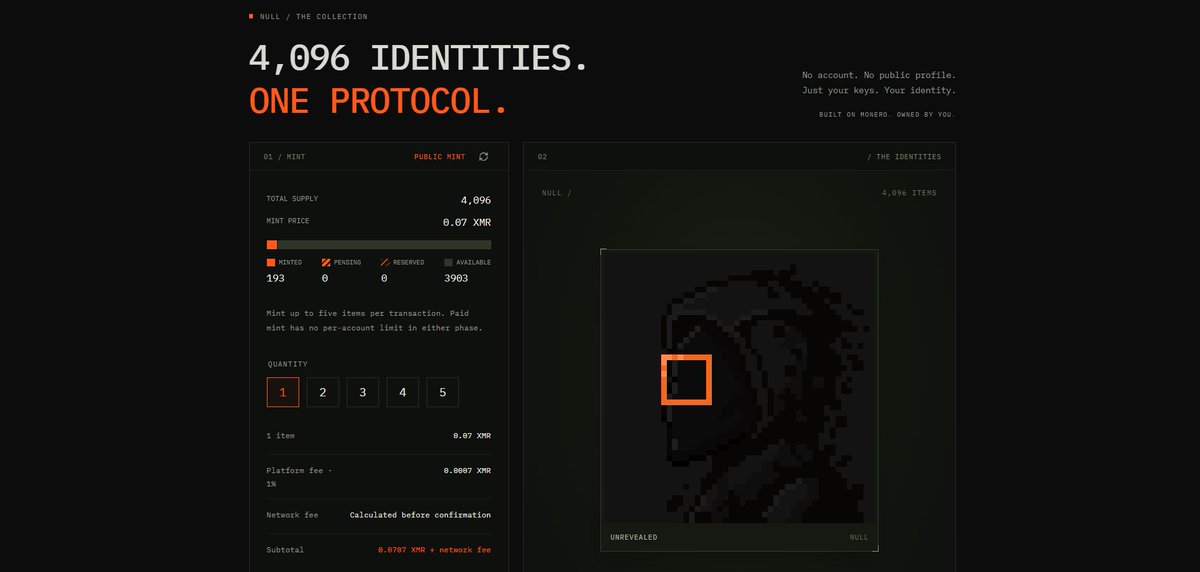
Task: Click the 4,096 IDENTITIES heading
Action: pos(419,58)
